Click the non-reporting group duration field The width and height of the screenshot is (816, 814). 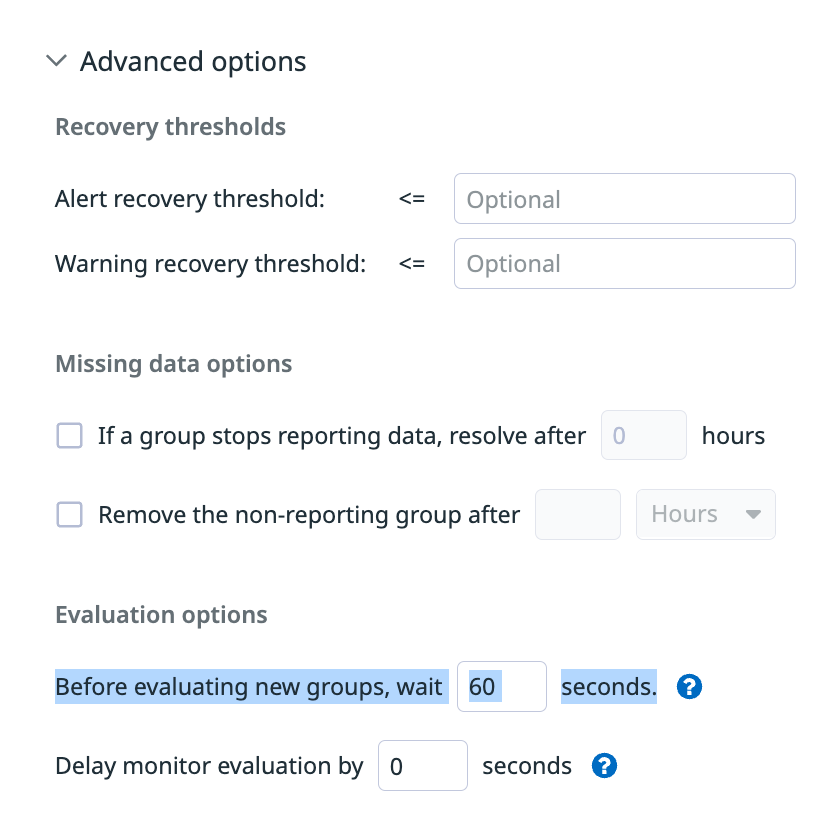578,515
